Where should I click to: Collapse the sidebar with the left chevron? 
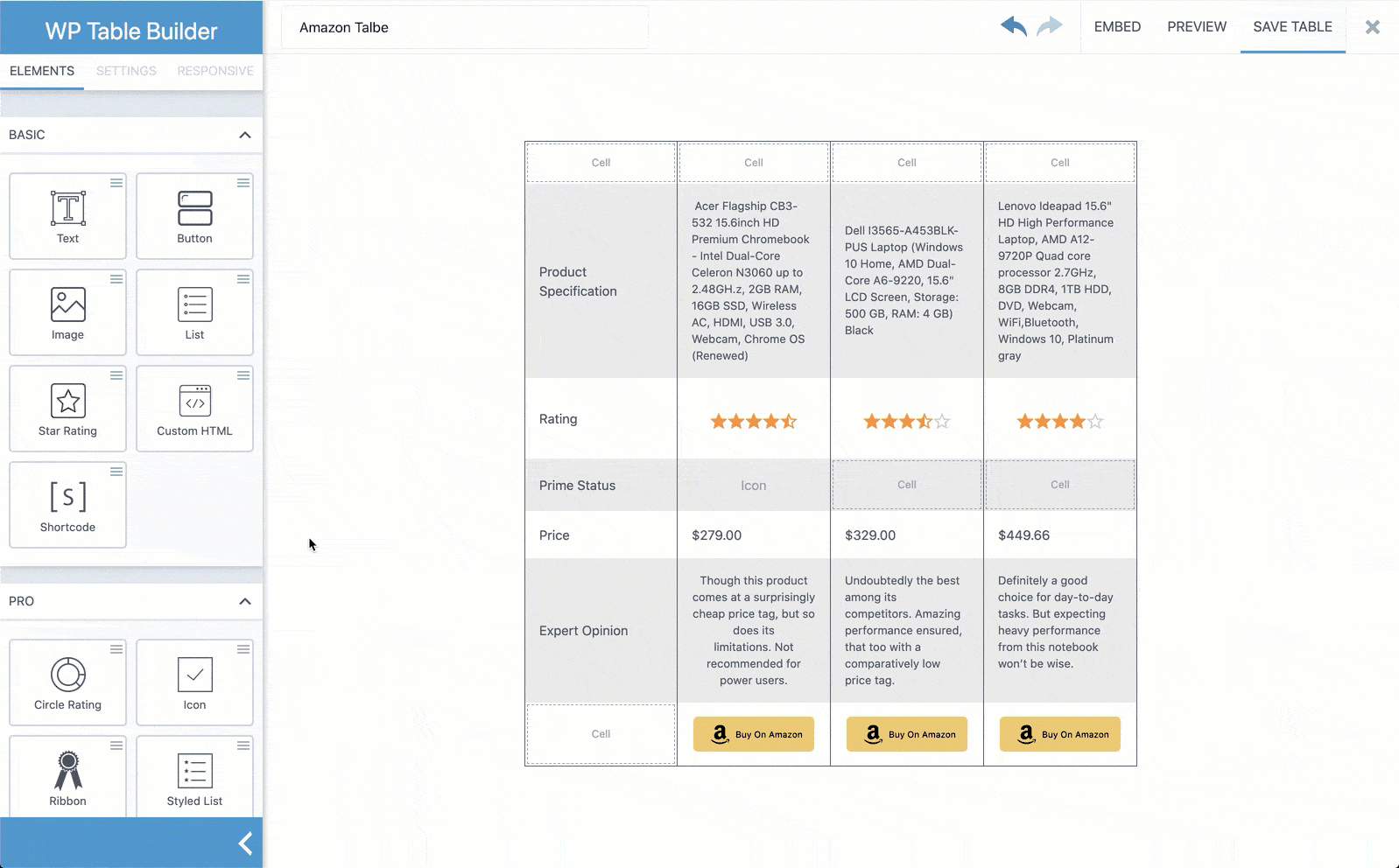pos(245,843)
